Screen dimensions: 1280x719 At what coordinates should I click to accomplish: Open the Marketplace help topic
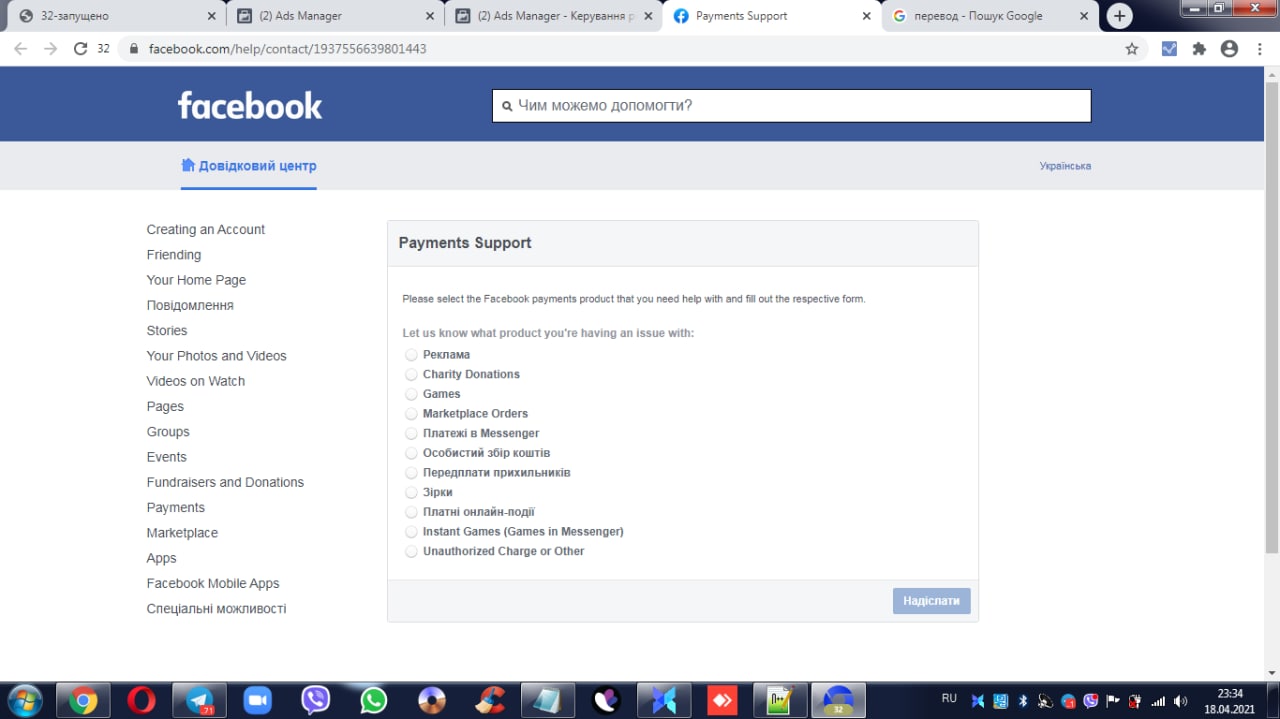pyautogui.click(x=182, y=533)
